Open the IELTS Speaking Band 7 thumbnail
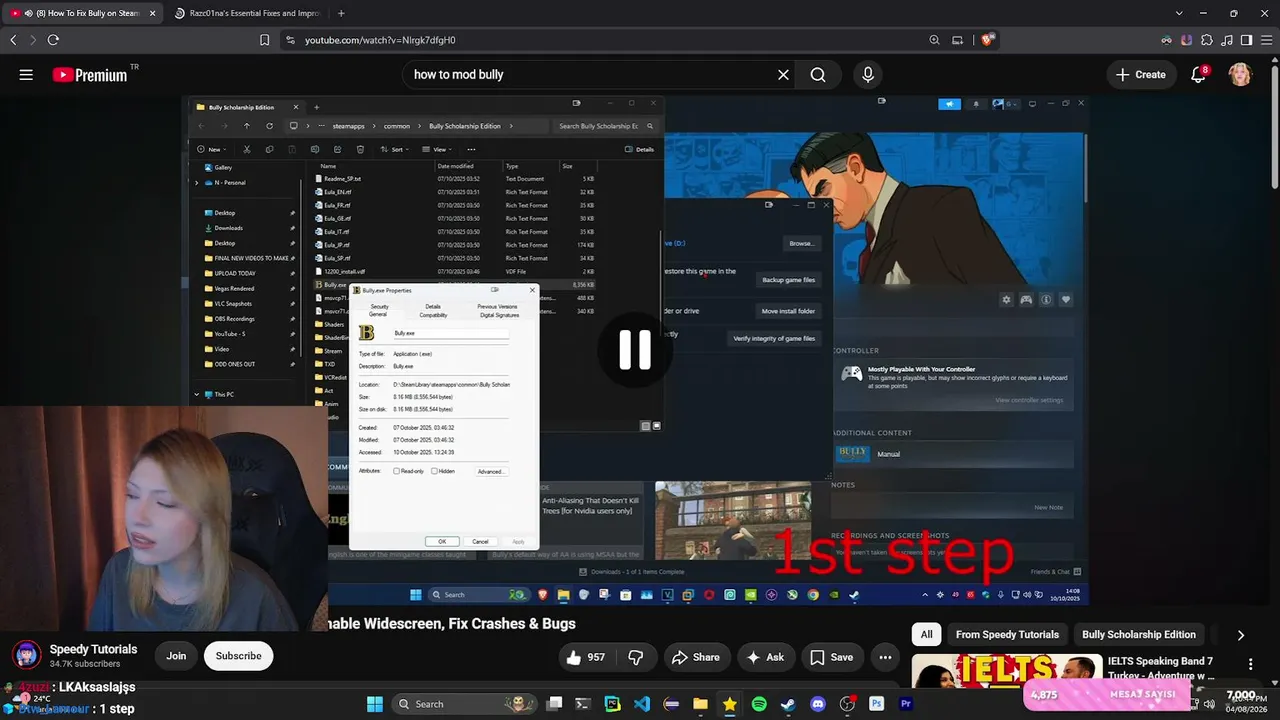 click(x=1007, y=671)
